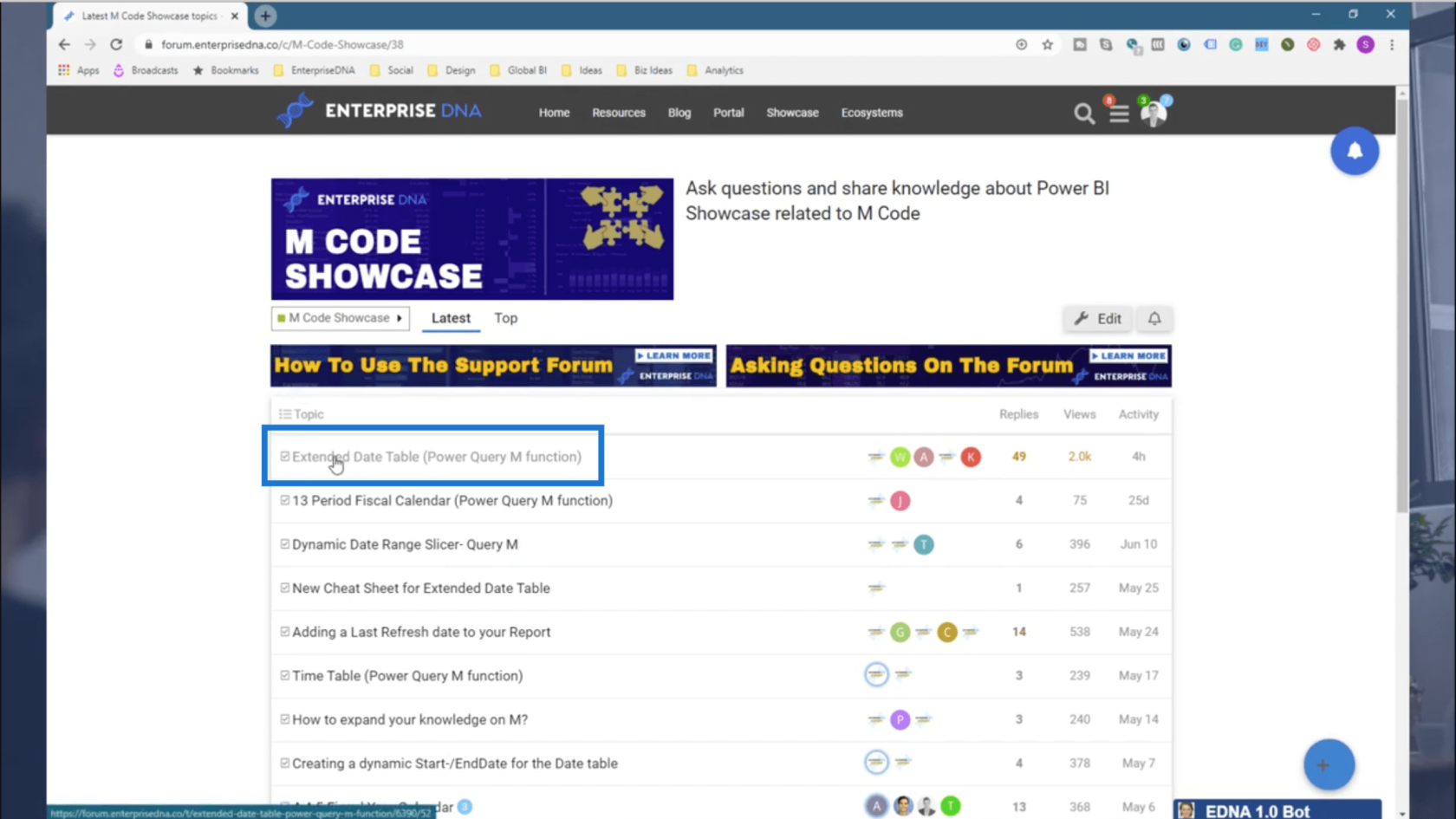This screenshot has width=1456, height=819.
Task: Open Resources in the navigation bar
Action: coord(619,113)
